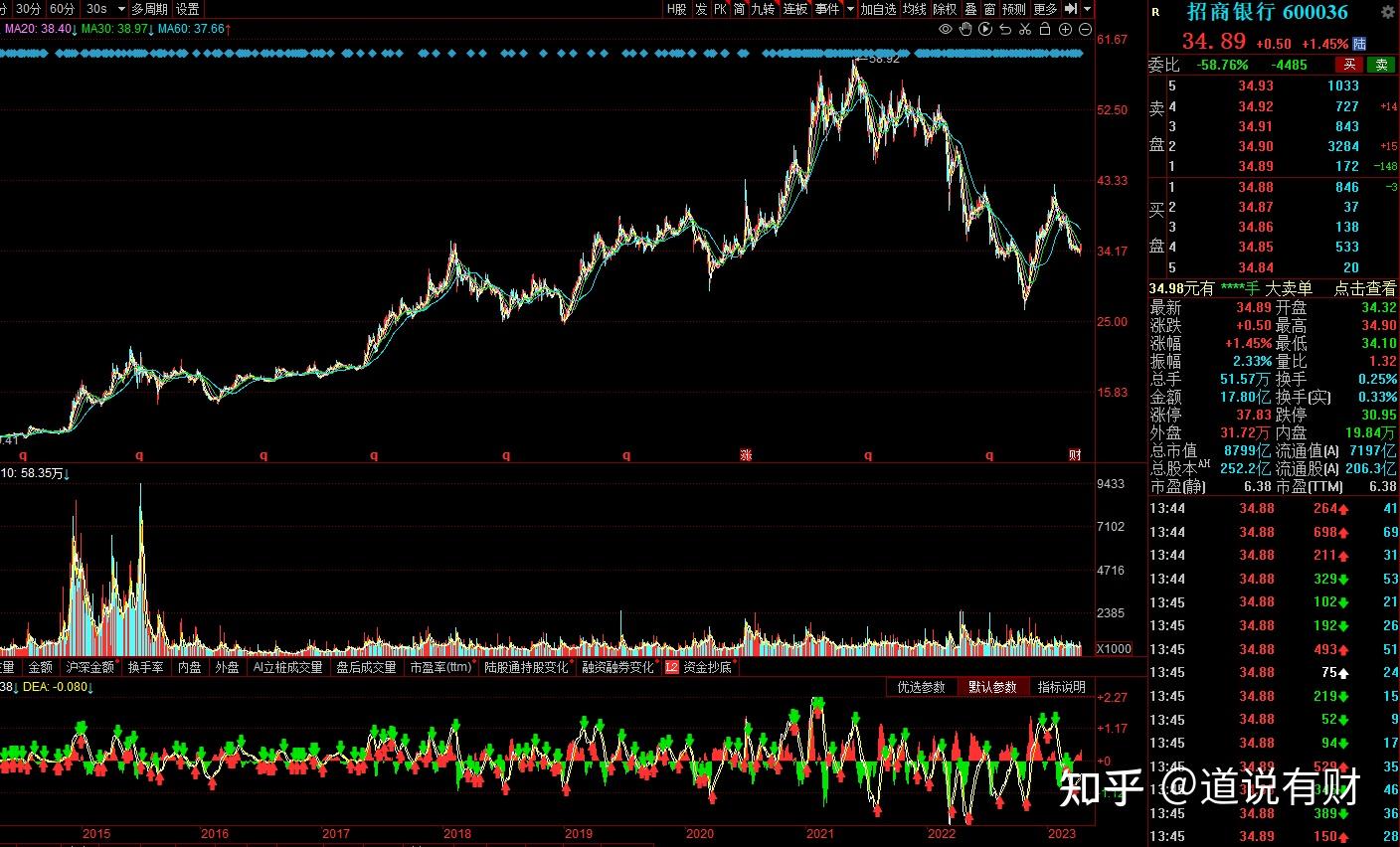Click the 简 toolbar button

740,9
